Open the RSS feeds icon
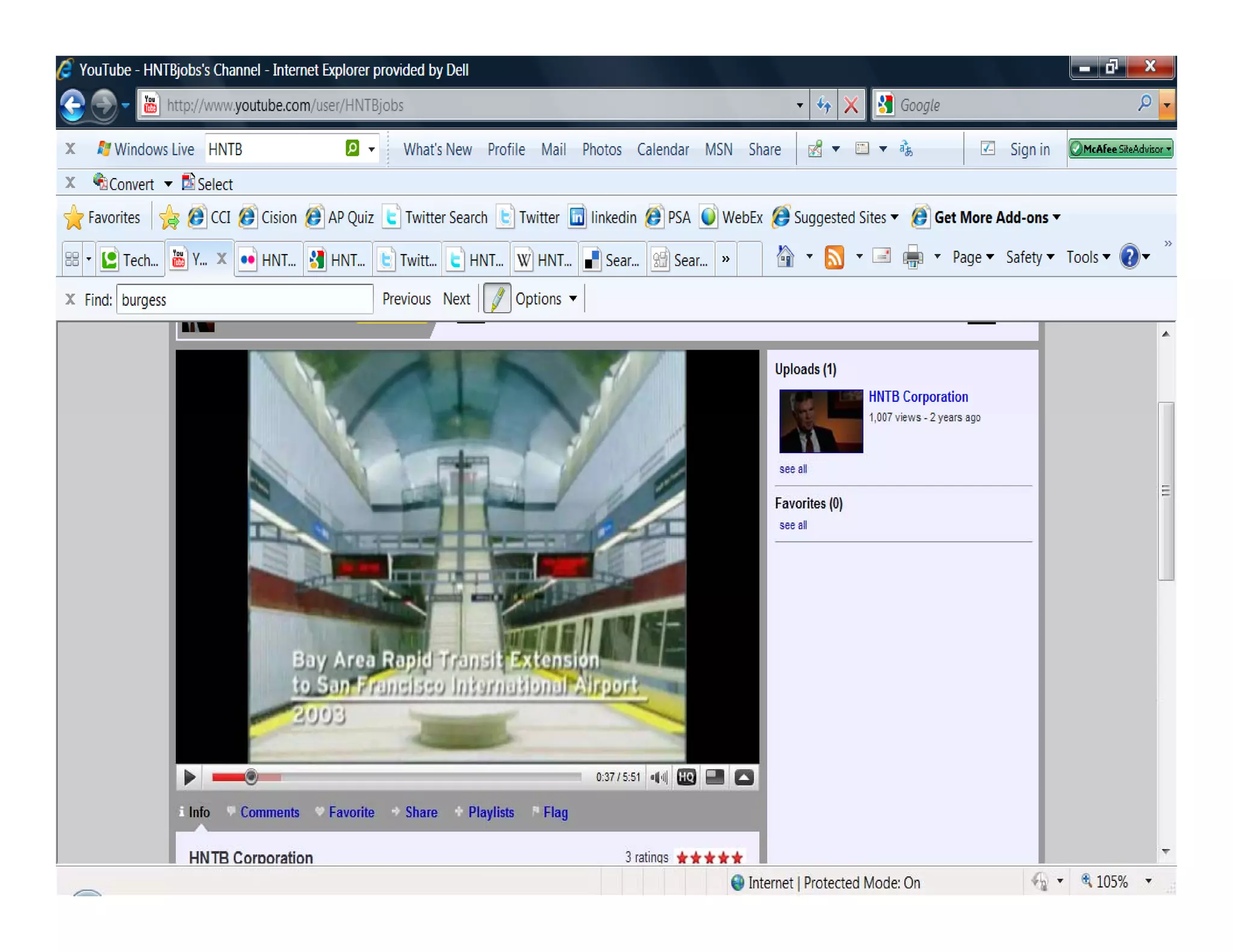 (x=834, y=258)
